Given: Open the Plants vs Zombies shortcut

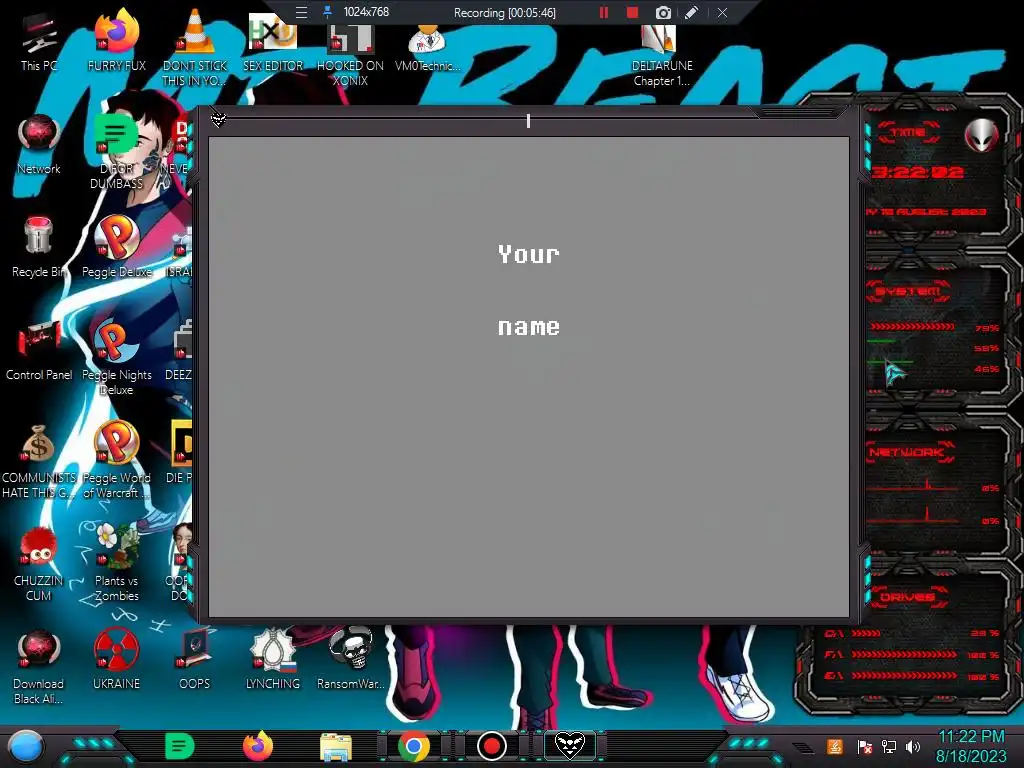Looking at the screenshot, I should (116, 563).
